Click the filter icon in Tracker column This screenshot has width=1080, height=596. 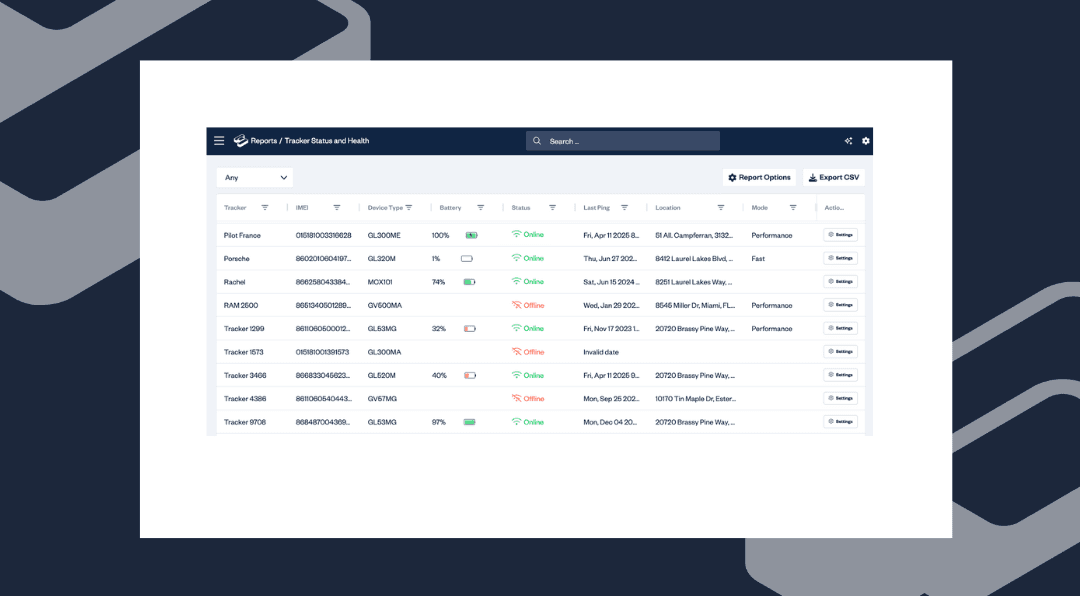[265, 208]
